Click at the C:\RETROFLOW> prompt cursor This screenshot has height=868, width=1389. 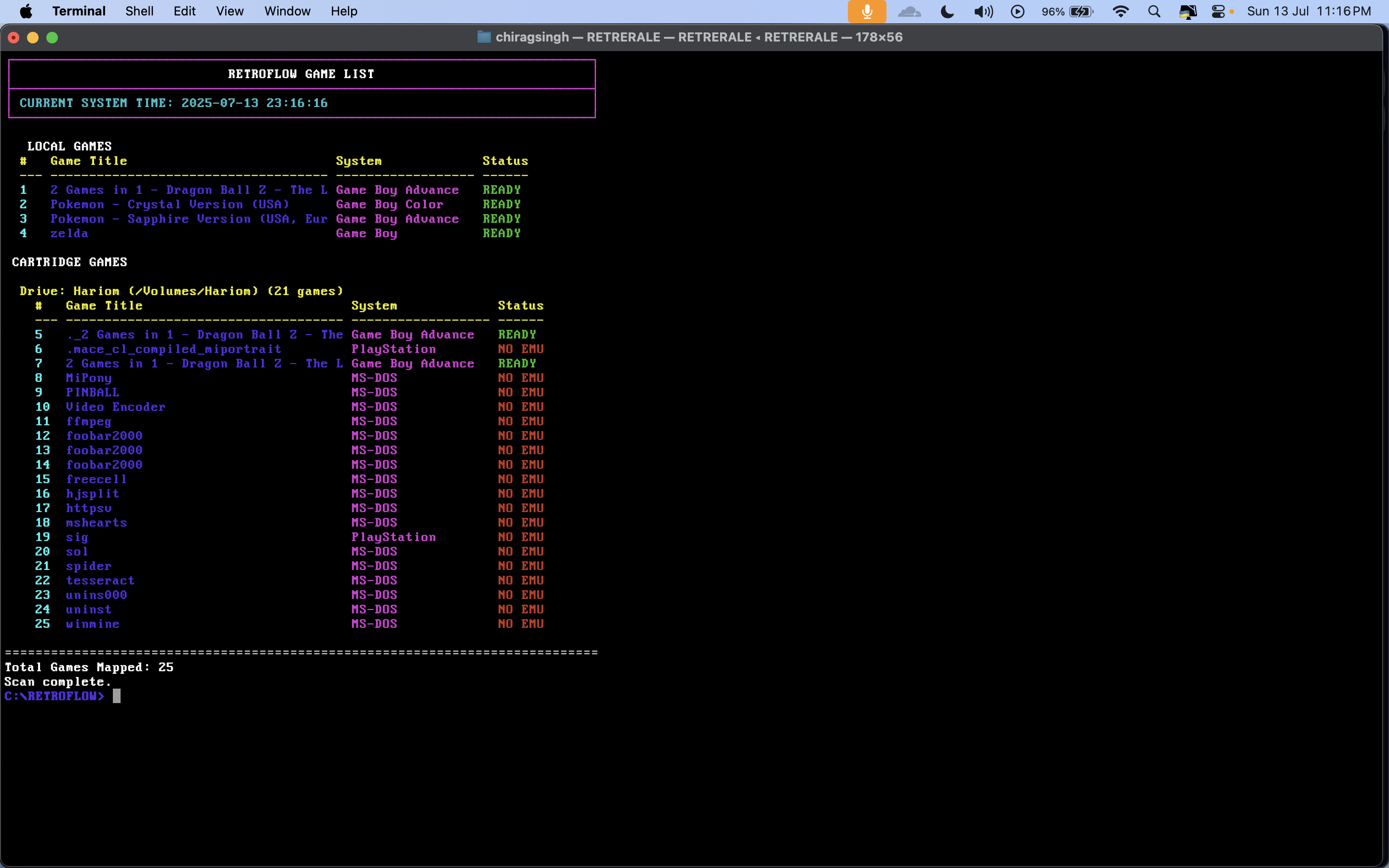pyautogui.click(x=117, y=696)
